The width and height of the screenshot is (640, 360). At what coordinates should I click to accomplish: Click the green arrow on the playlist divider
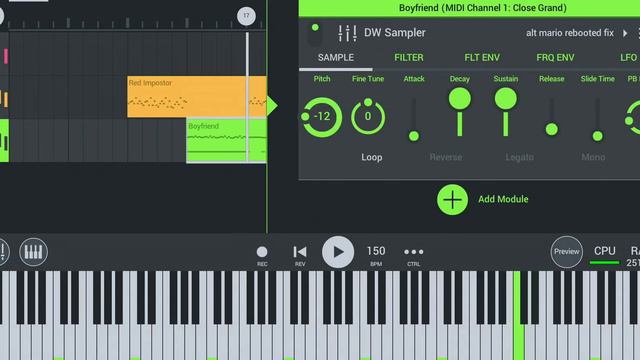(272, 106)
